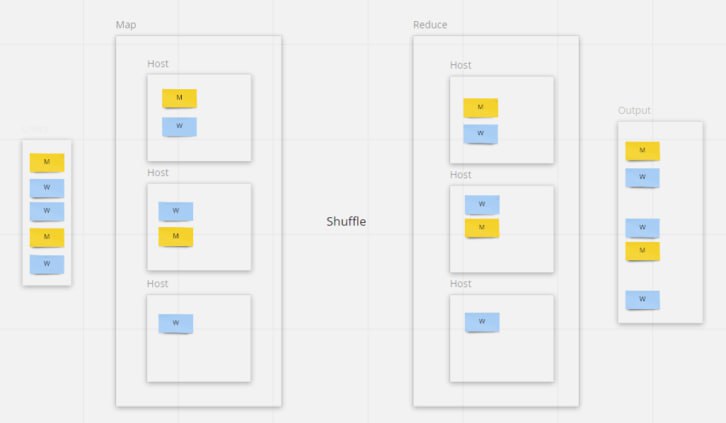Click the Output frame title
The height and width of the screenshot is (423, 726).
click(634, 110)
